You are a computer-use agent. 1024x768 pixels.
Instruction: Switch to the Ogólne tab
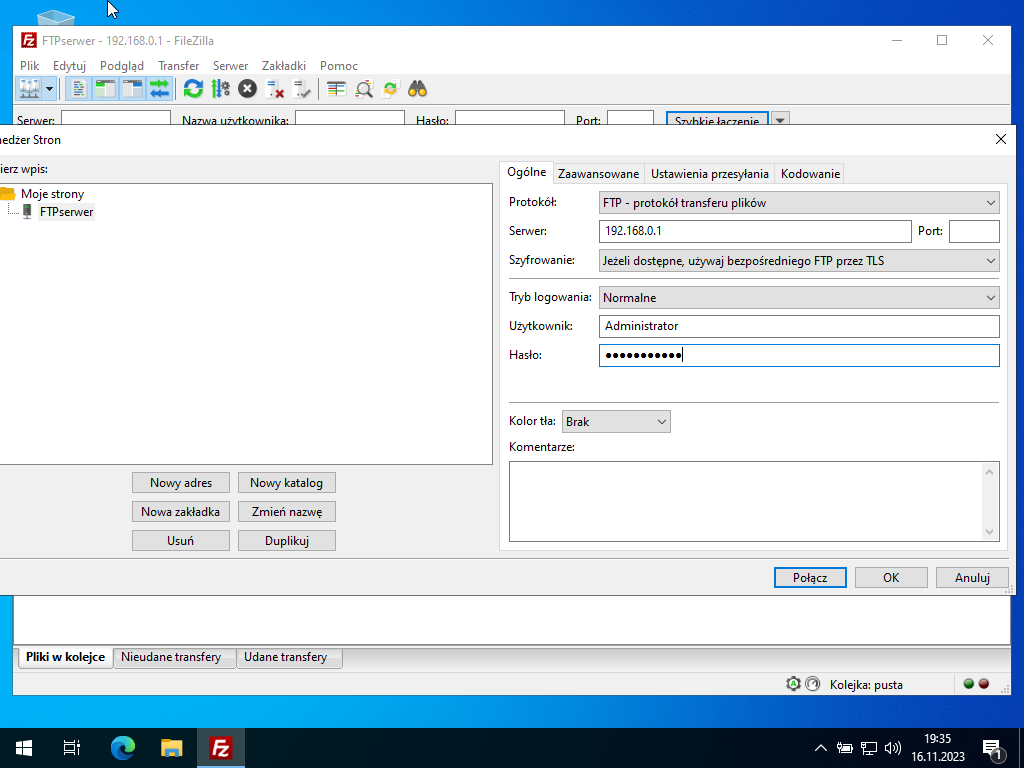(526, 172)
